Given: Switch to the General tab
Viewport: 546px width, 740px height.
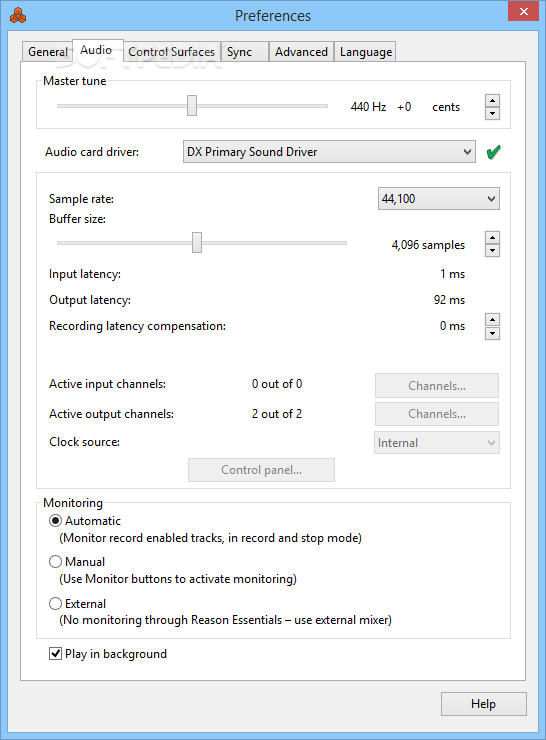Looking at the screenshot, I should click(x=47, y=51).
